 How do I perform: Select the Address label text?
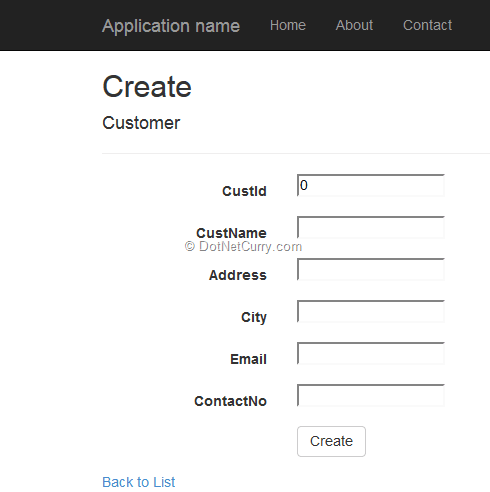(238, 275)
